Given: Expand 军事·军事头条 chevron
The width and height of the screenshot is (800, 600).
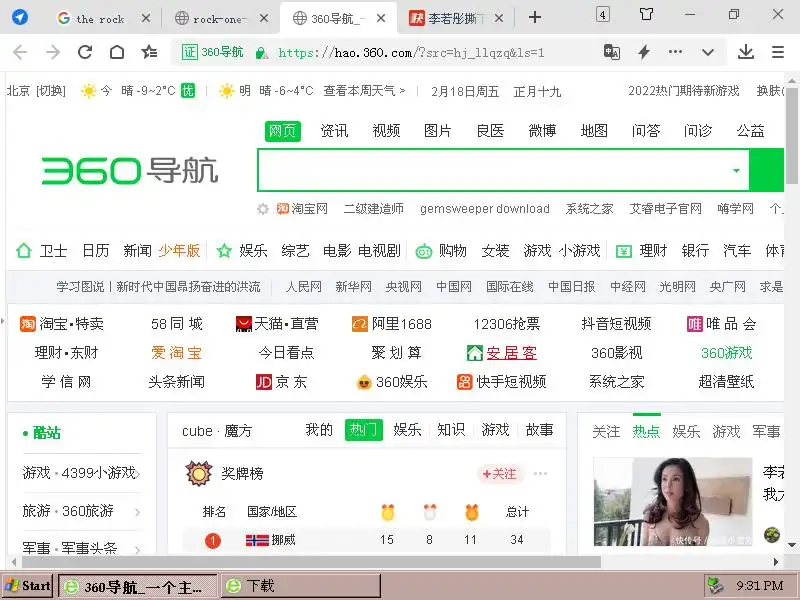Looking at the screenshot, I should [138, 549].
